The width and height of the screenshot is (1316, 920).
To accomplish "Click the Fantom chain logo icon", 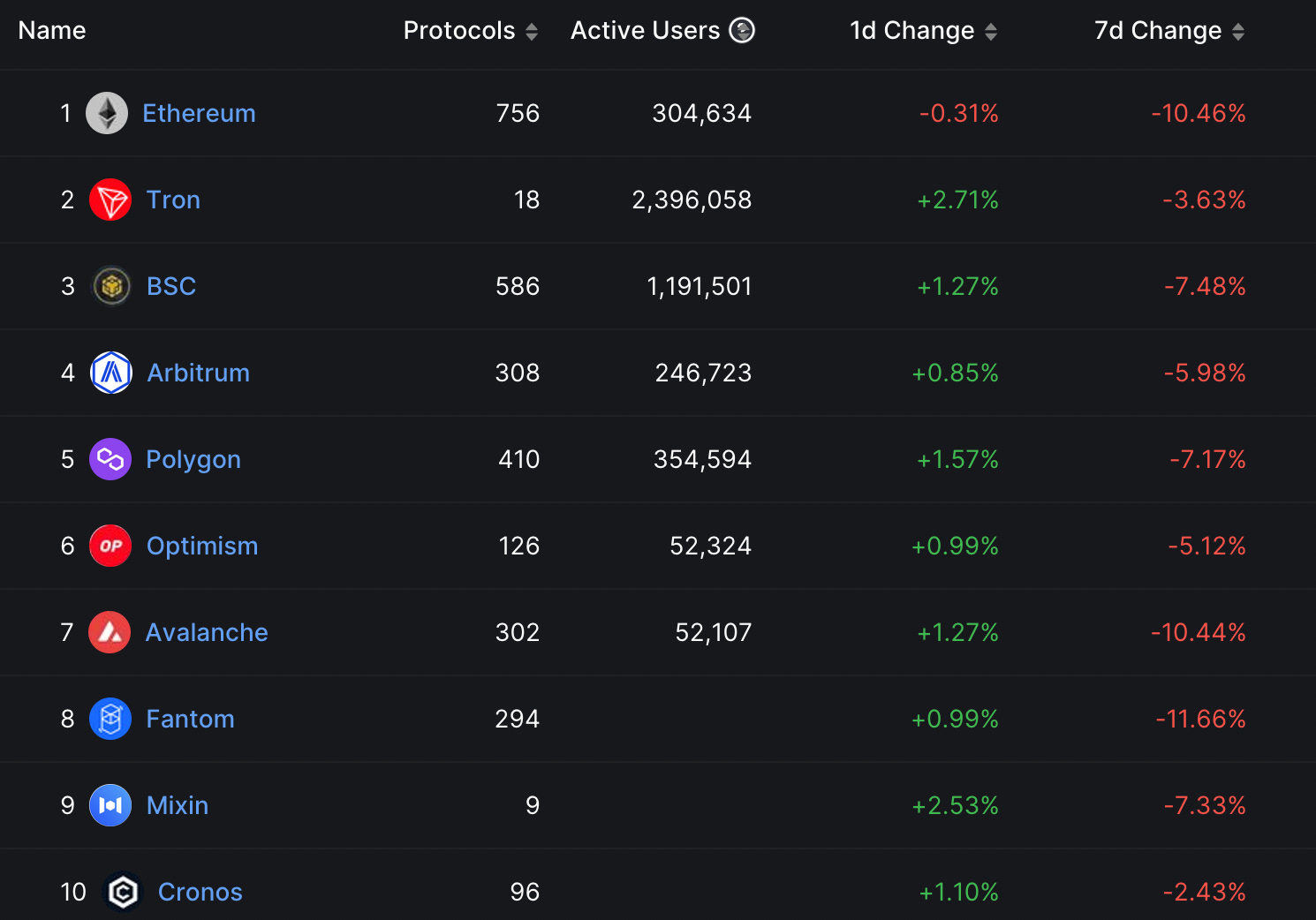I will [110, 719].
